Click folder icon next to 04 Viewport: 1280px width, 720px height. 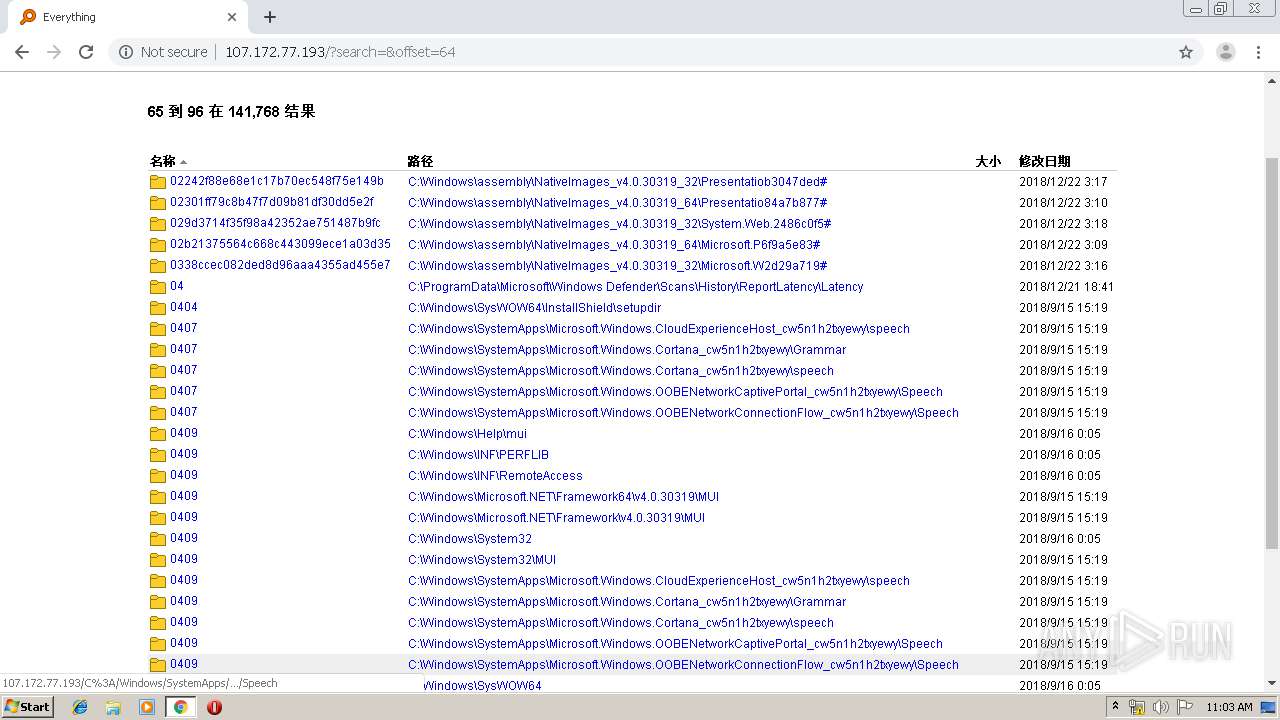158,287
